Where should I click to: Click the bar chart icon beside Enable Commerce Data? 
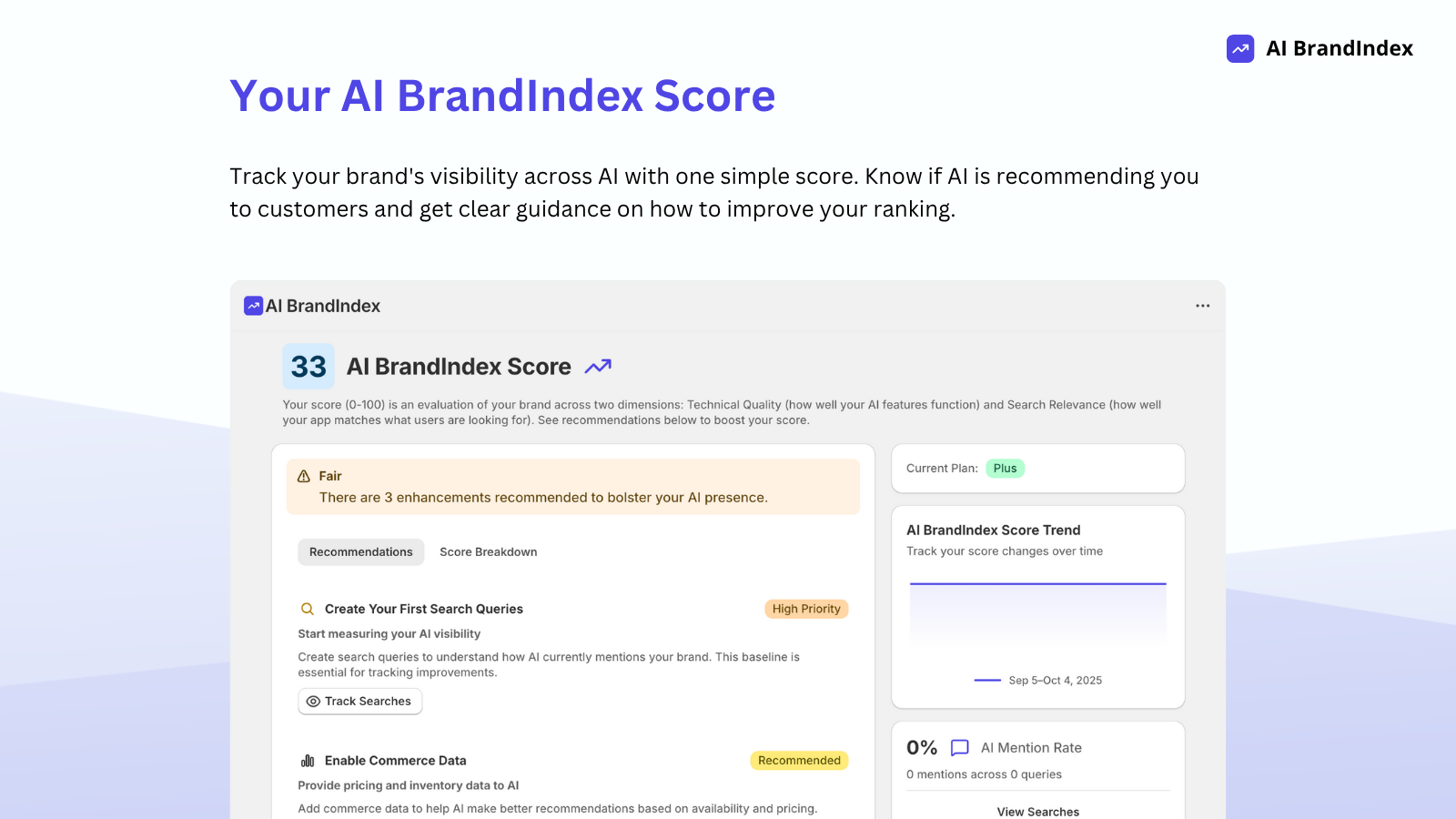tap(307, 760)
